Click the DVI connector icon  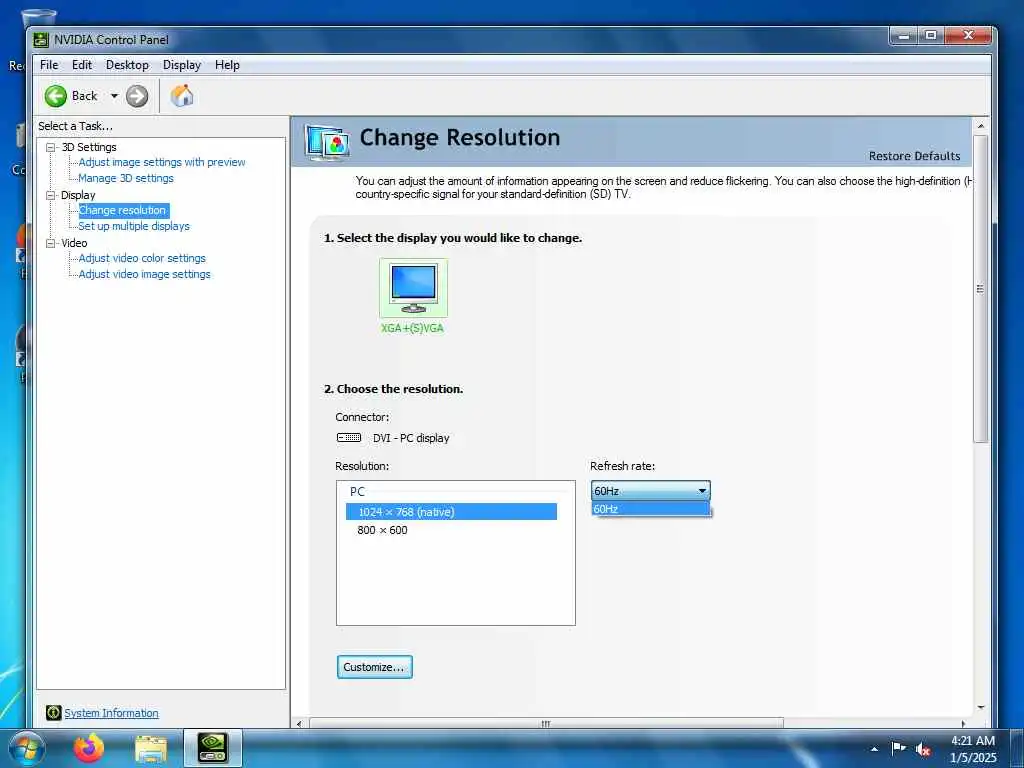coord(349,438)
